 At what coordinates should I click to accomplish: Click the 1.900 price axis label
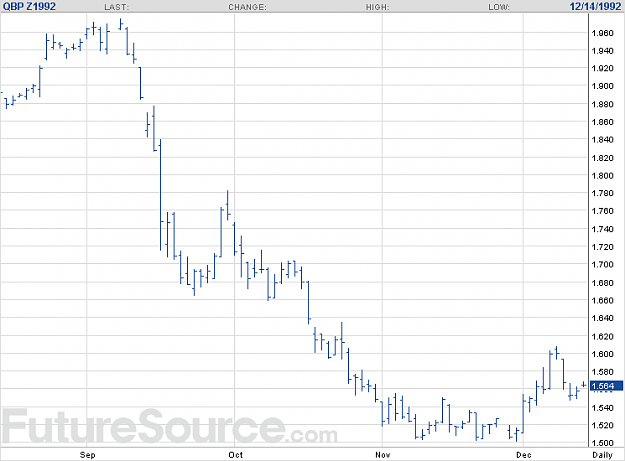603,86
